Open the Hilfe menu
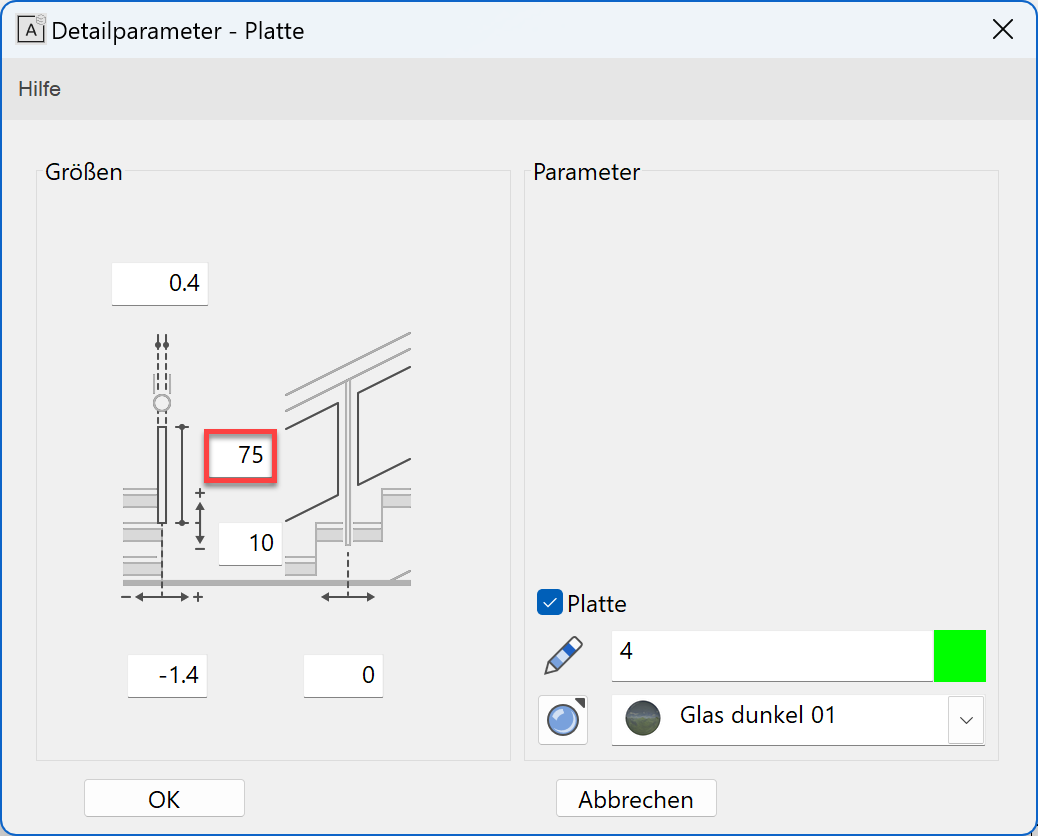Viewport: 1038px width, 836px height. point(40,89)
